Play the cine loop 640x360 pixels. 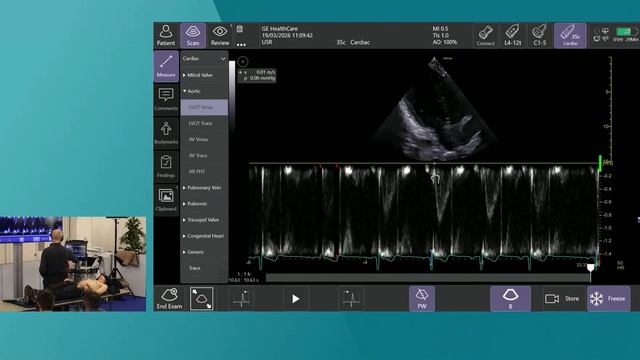pos(296,299)
